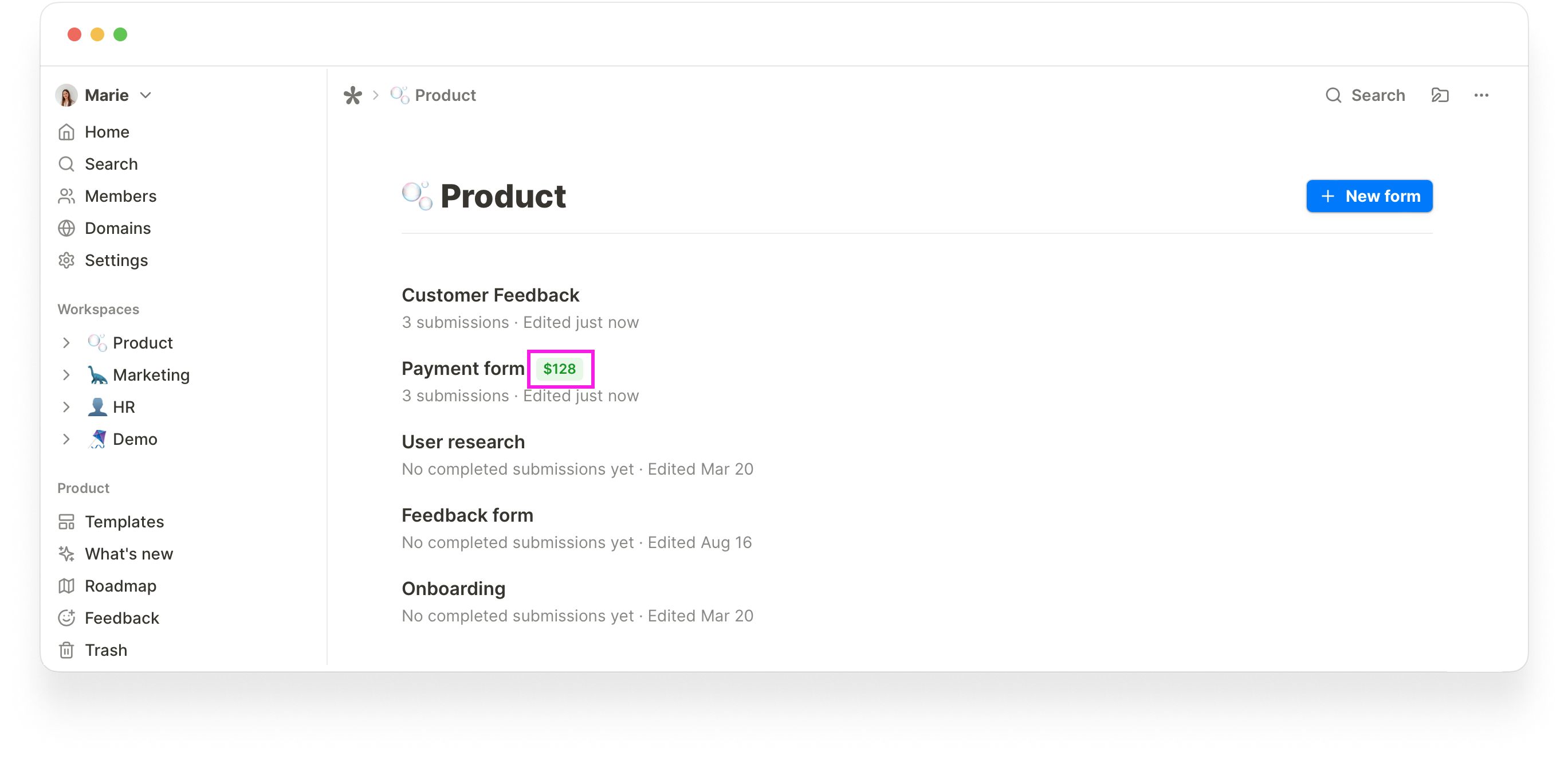Click the Settings gear icon
Viewport: 1568px width, 759px height.
pyautogui.click(x=66, y=261)
